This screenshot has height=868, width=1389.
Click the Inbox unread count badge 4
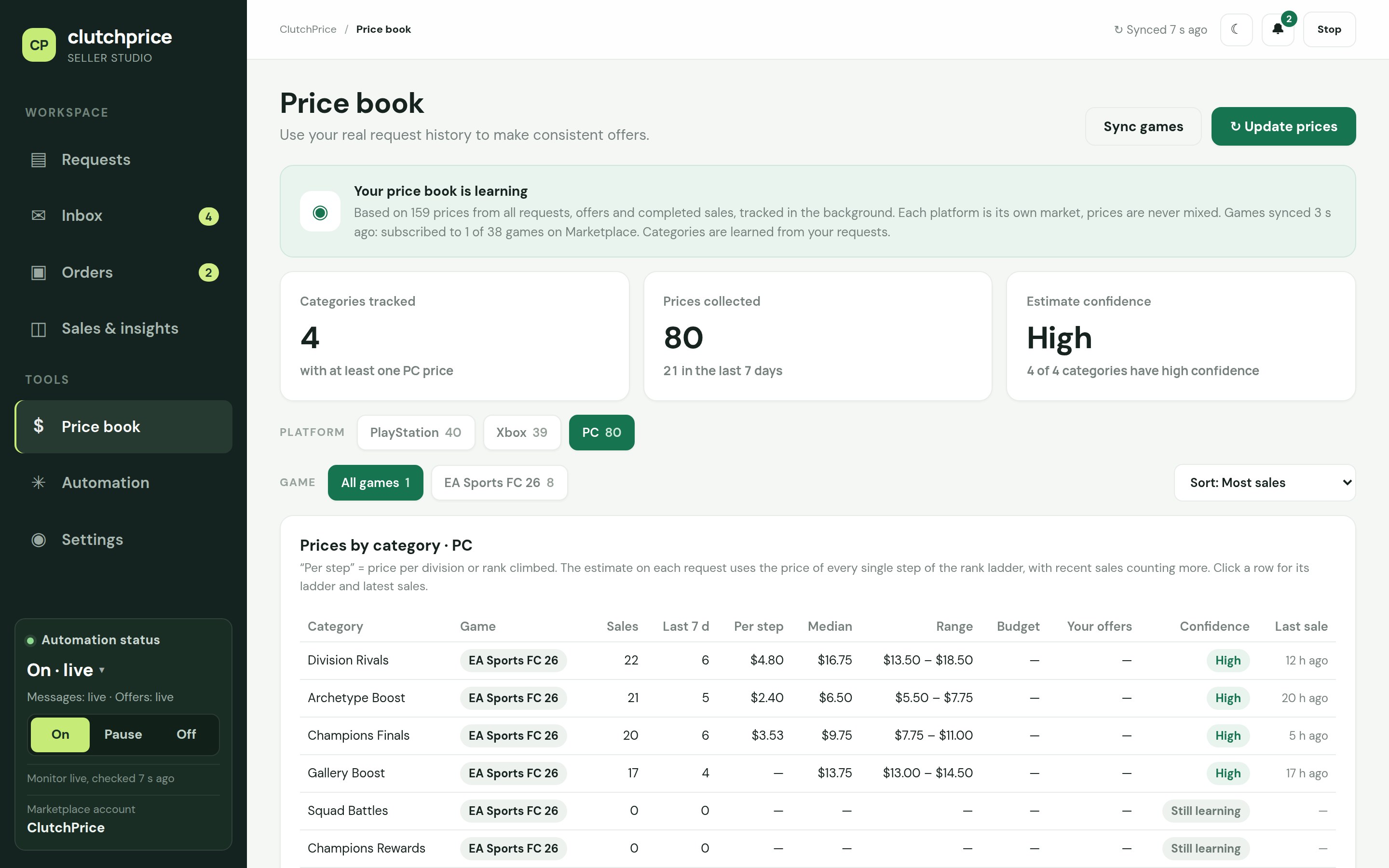point(208,217)
